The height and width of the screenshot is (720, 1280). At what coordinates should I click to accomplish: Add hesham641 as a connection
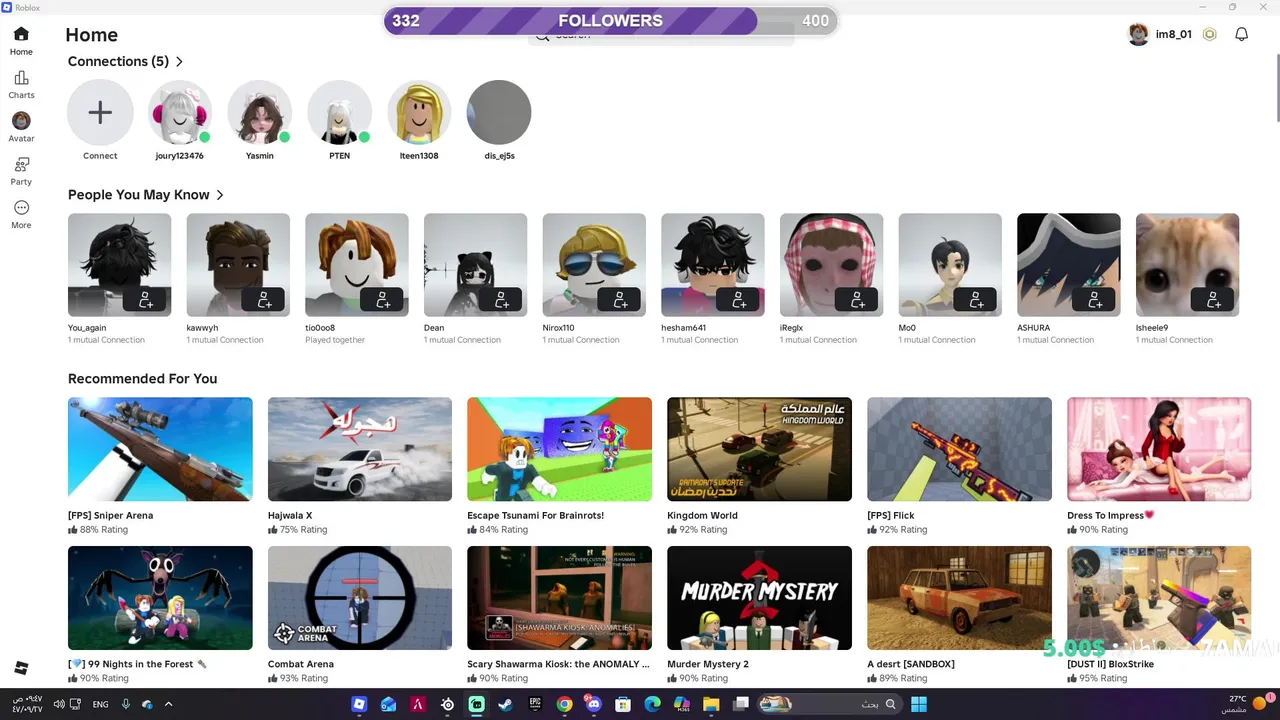tap(739, 299)
